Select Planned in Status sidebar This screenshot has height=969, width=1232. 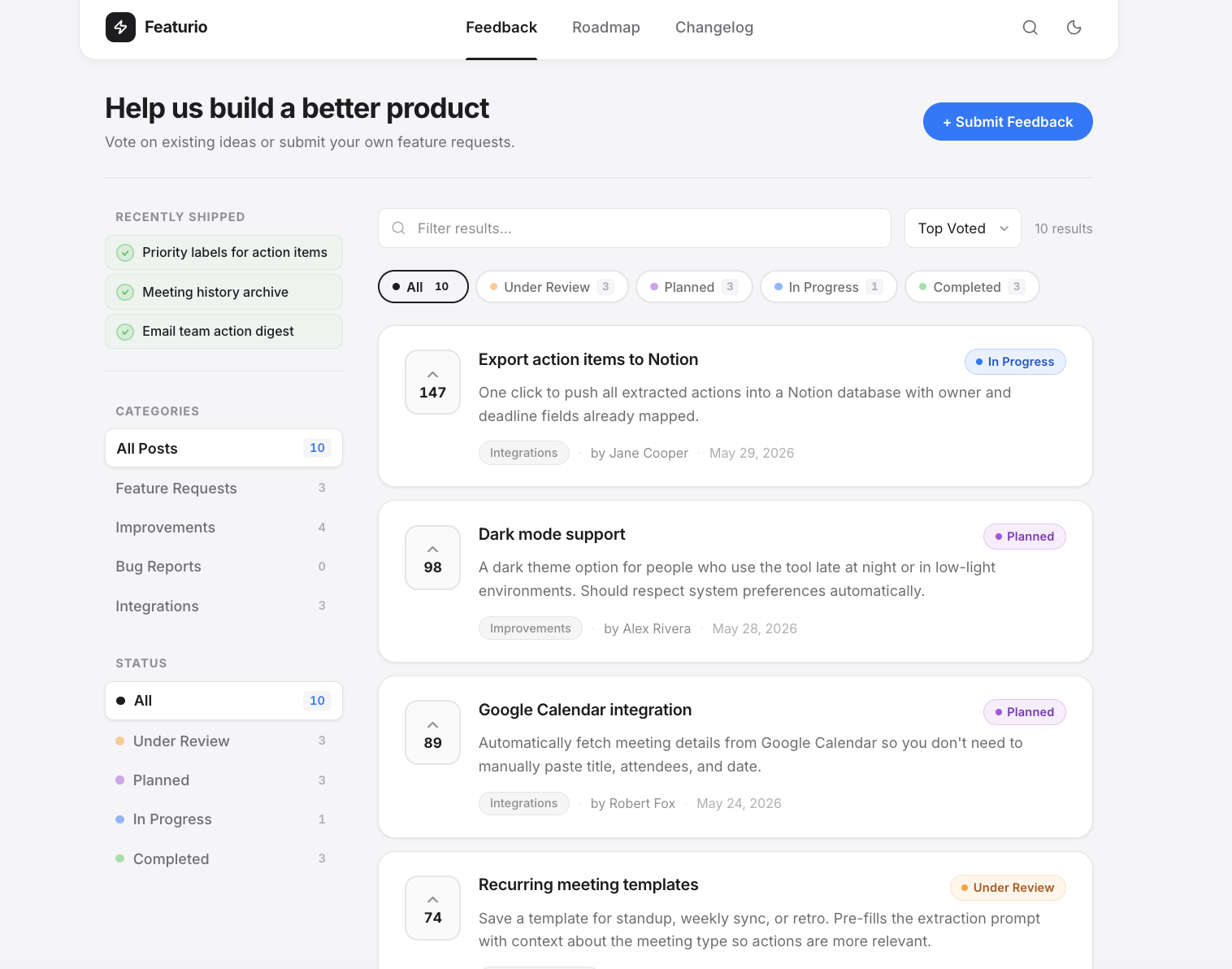click(x=223, y=780)
